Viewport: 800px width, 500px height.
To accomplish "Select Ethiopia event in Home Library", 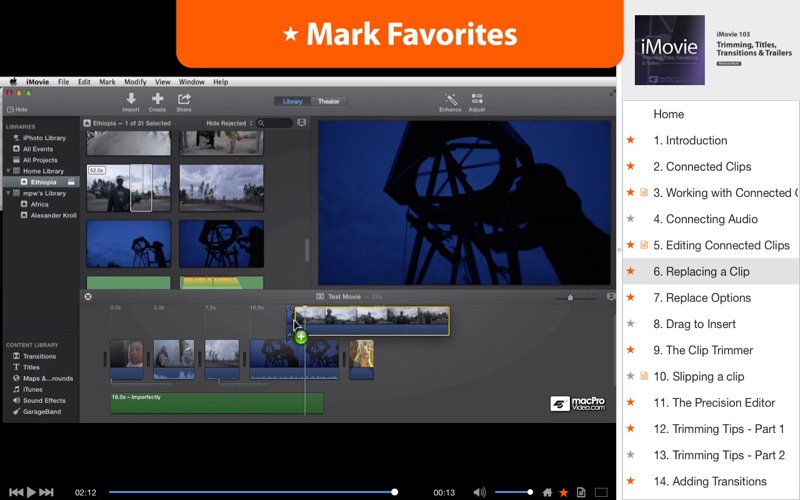I will (x=43, y=182).
